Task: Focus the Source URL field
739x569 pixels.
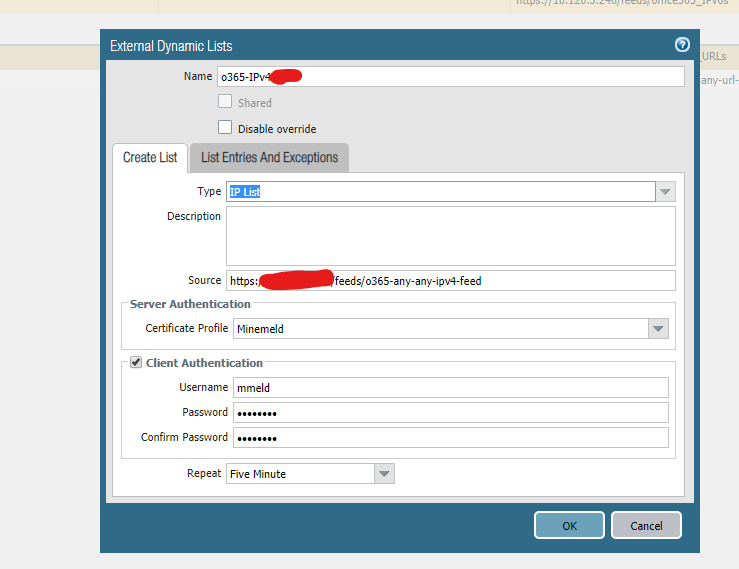Action: click(451, 280)
